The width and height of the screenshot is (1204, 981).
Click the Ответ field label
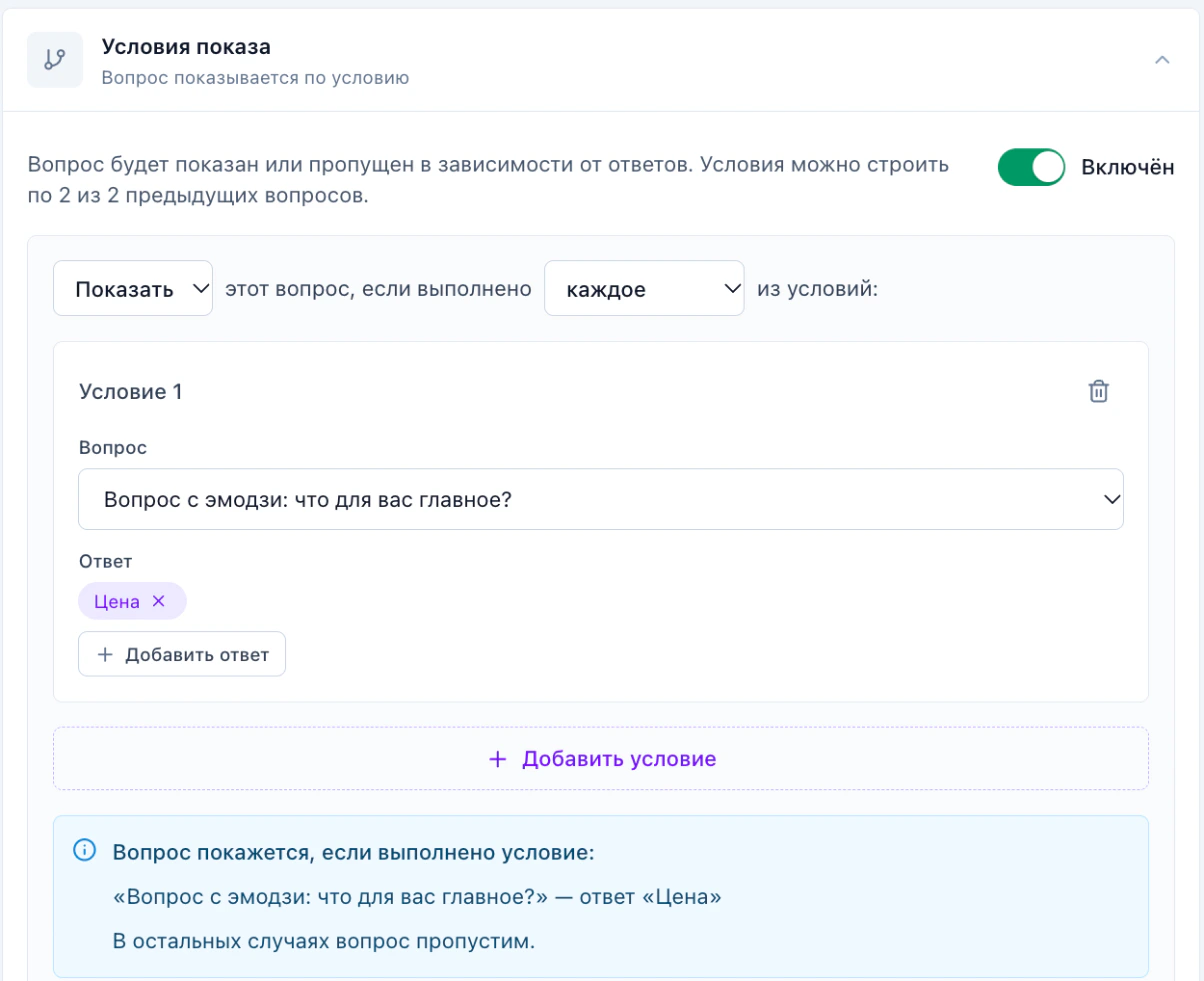[106, 561]
